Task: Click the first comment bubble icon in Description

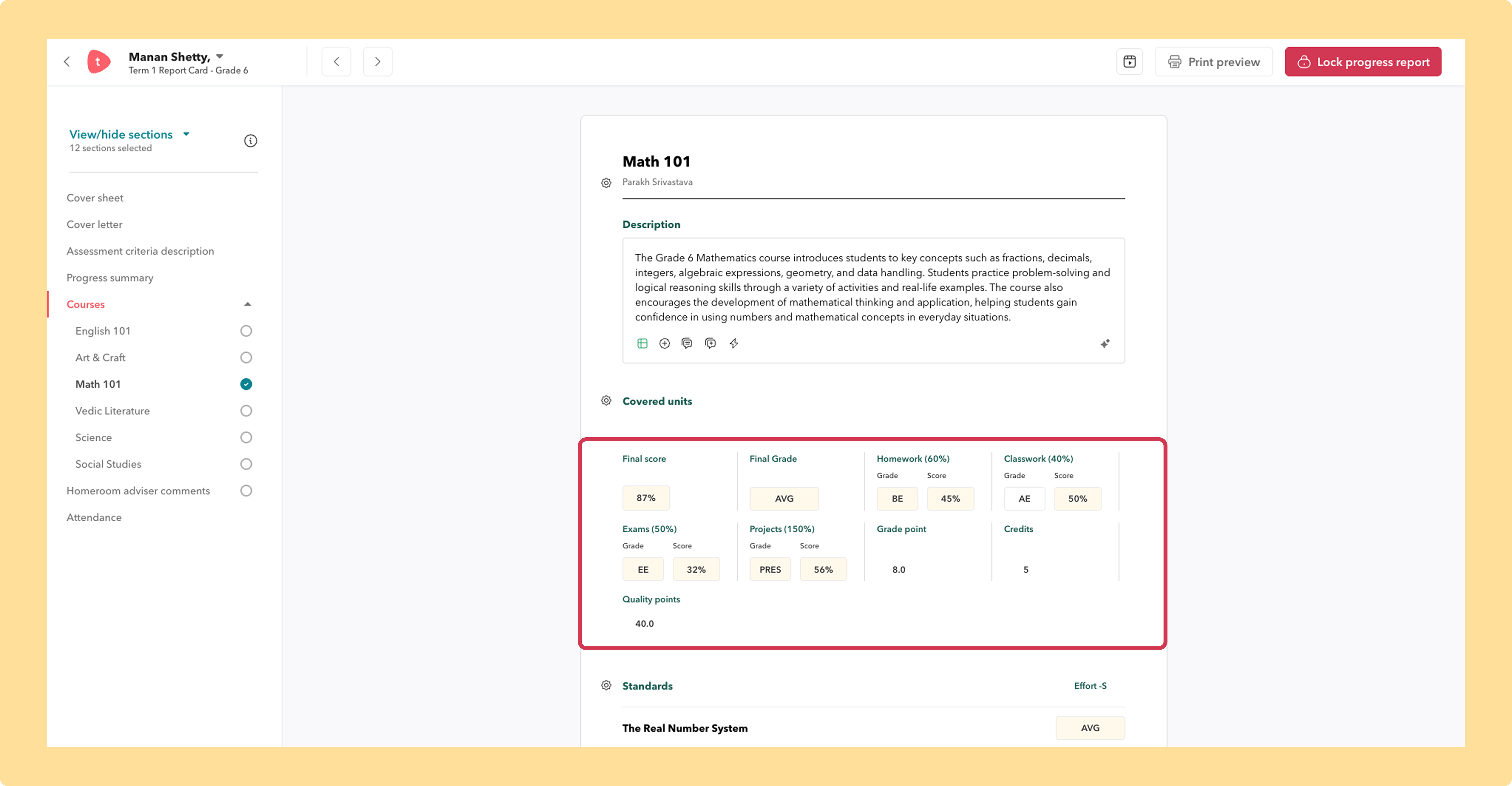Action: [687, 343]
